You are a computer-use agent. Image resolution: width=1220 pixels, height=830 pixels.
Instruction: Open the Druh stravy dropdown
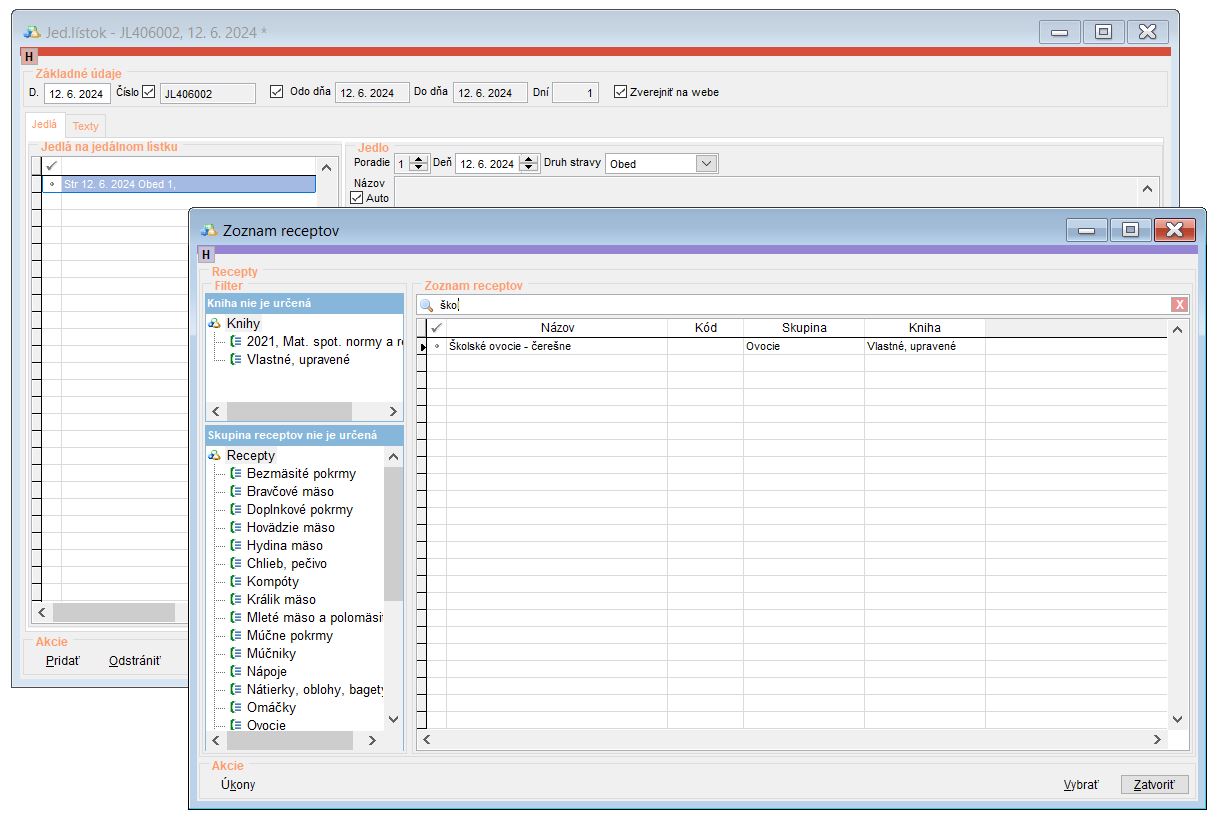click(x=706, y=164)
